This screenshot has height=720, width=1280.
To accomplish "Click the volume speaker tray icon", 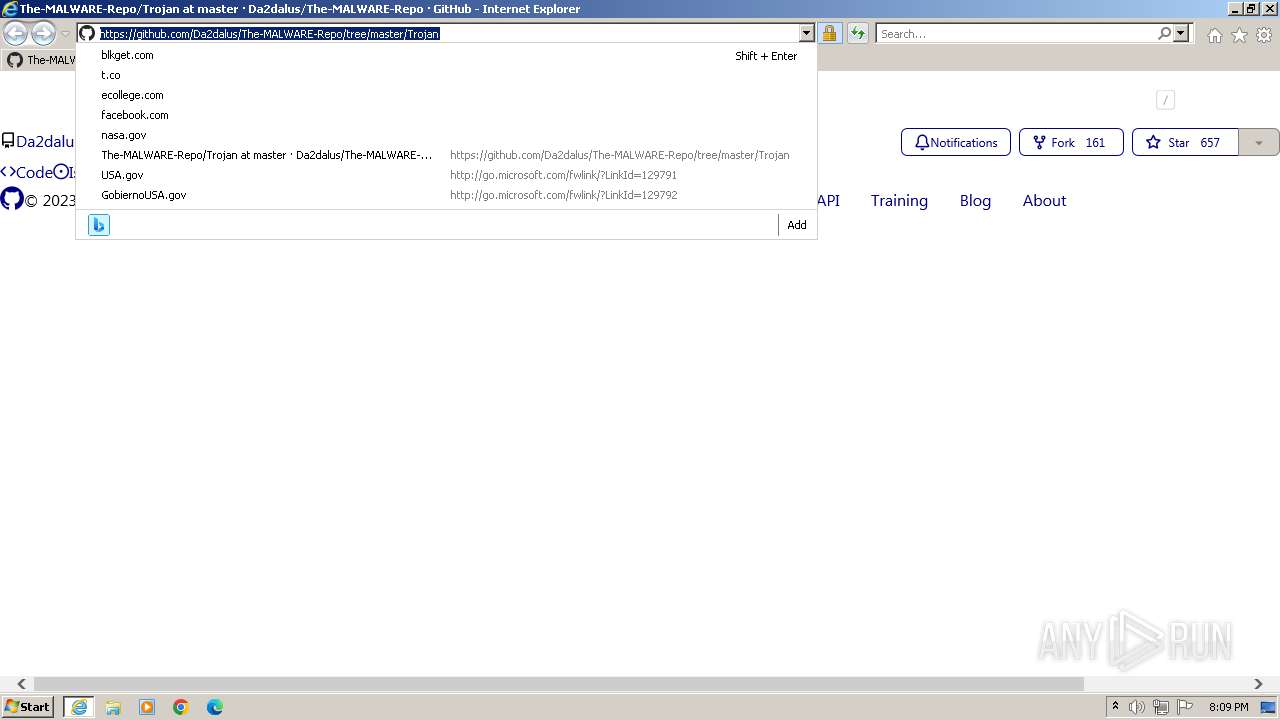I will pos(1137,707).
